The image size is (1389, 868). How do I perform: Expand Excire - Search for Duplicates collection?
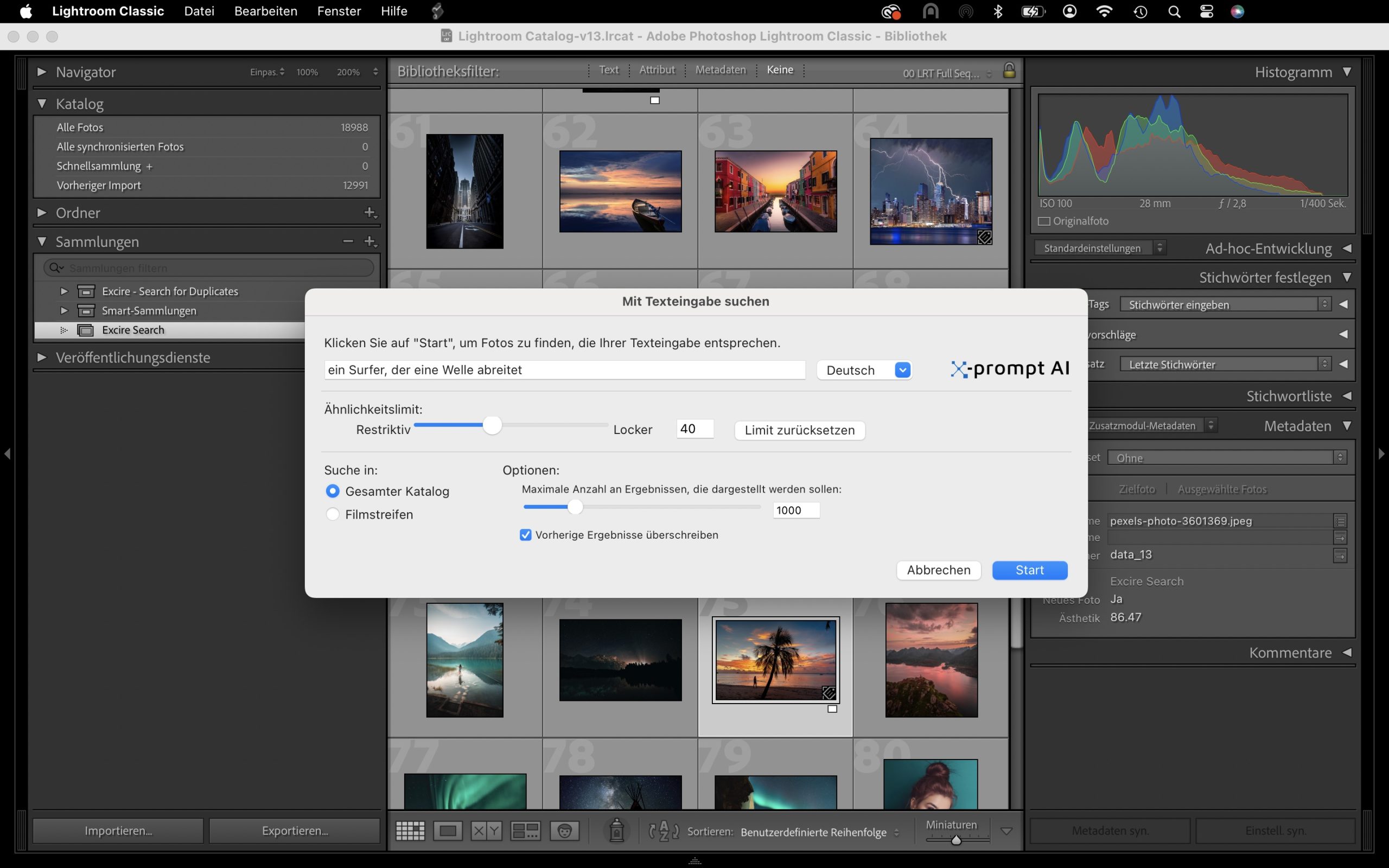click(64, 291)
